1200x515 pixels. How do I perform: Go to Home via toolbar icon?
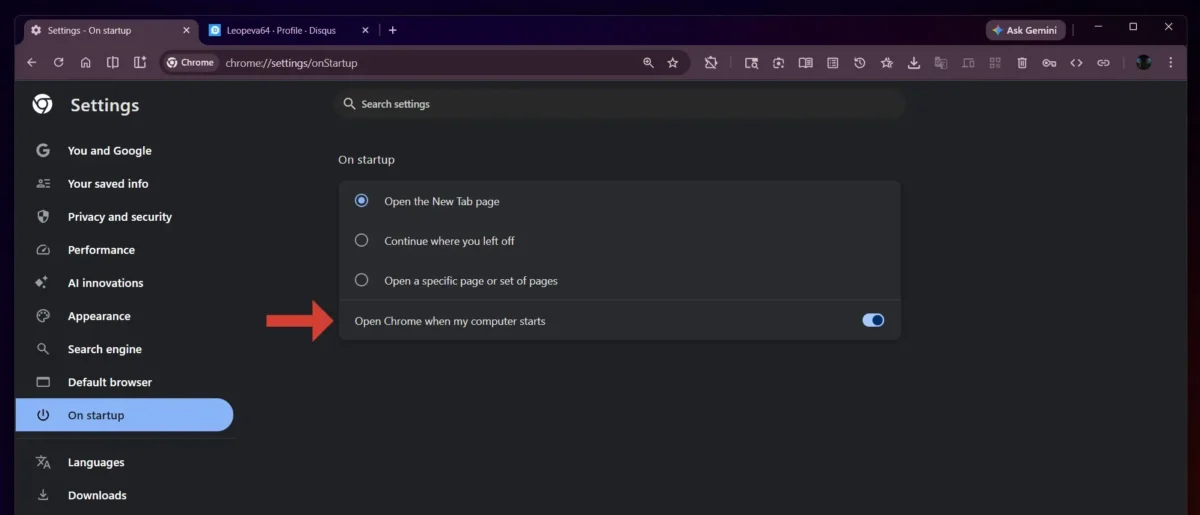(86, 62)
